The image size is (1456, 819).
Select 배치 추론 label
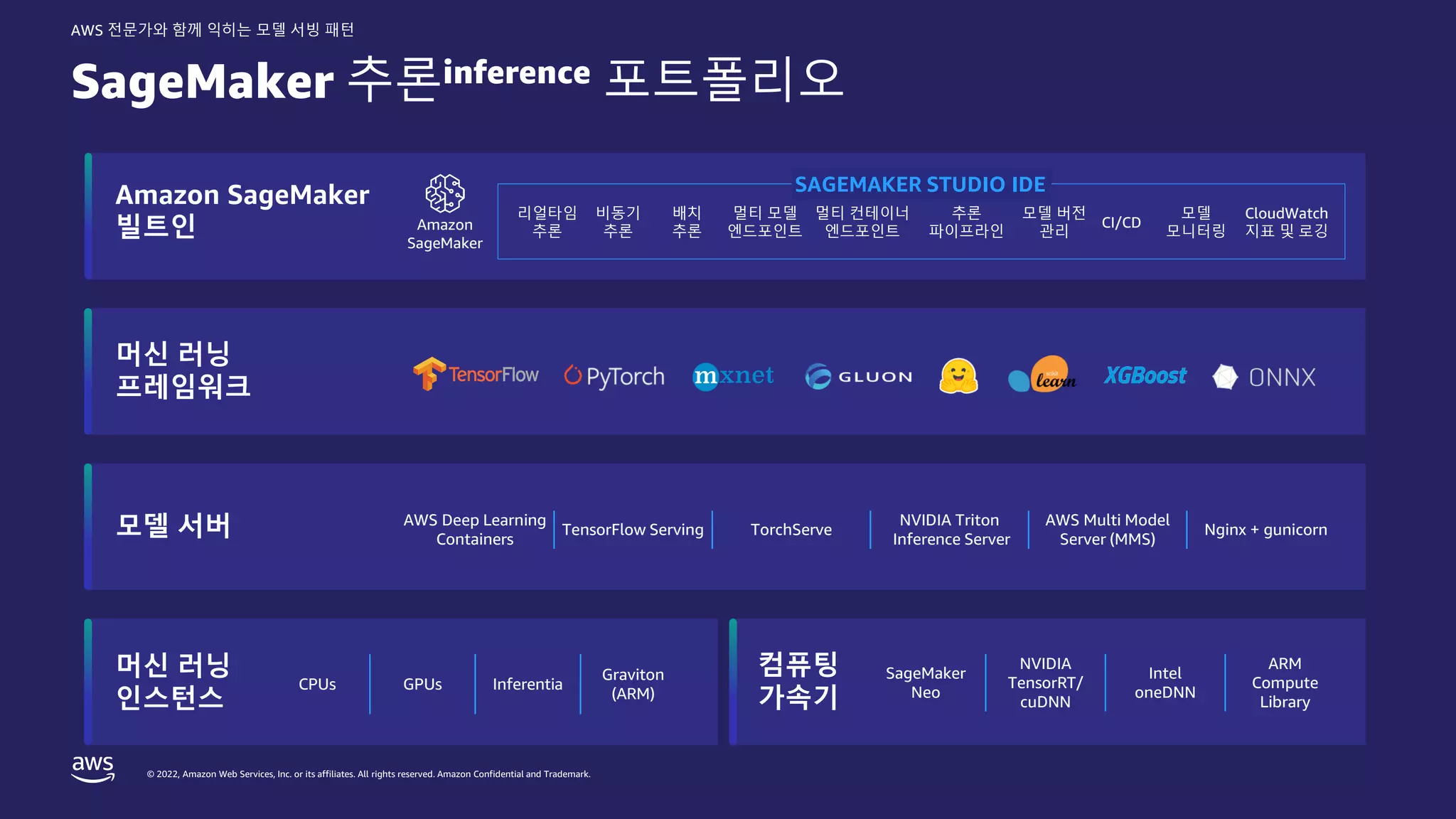(x=687, y=222)
